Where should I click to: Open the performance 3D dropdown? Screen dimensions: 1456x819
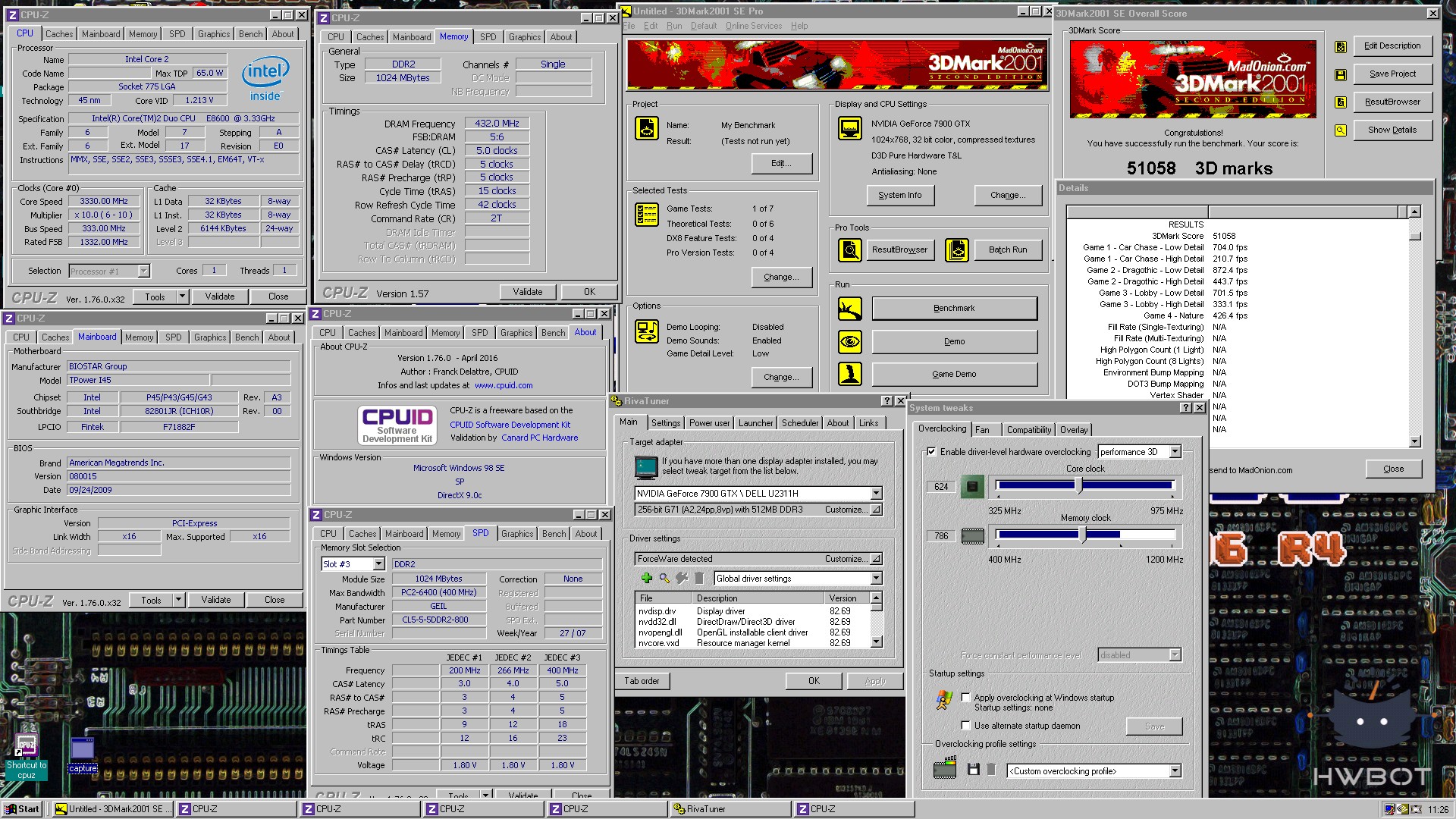[1175, 451]
